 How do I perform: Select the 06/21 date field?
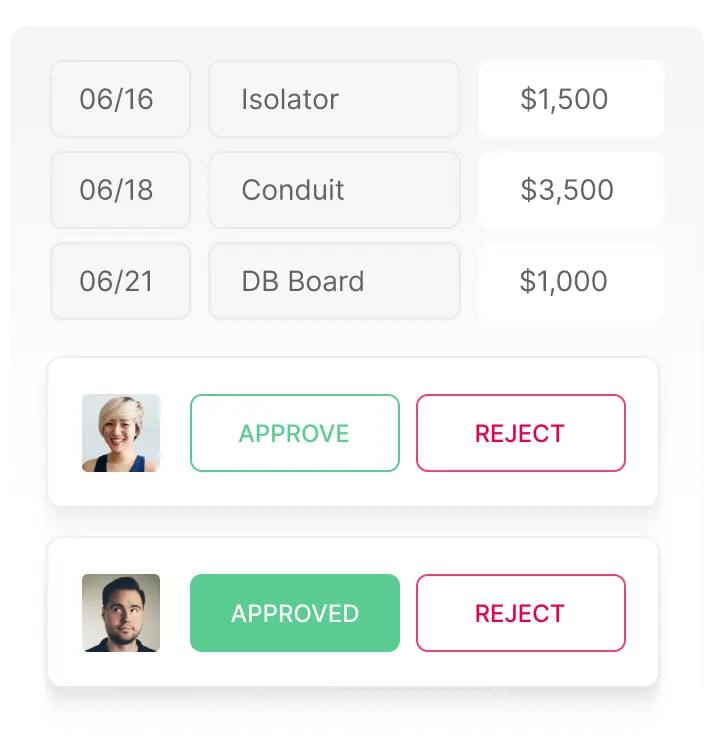coord(120,281)
